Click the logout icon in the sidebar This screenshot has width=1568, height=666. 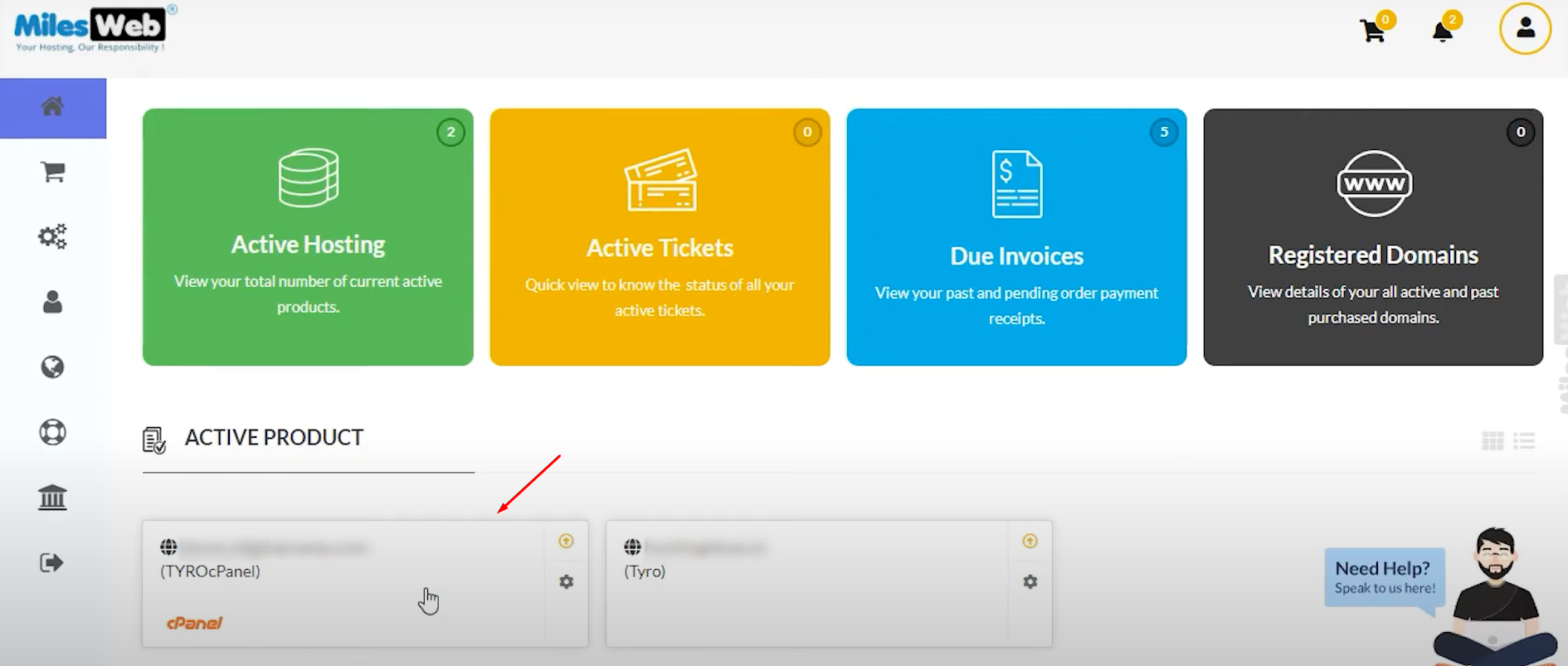pyautogui.click(x=51, y=563)
